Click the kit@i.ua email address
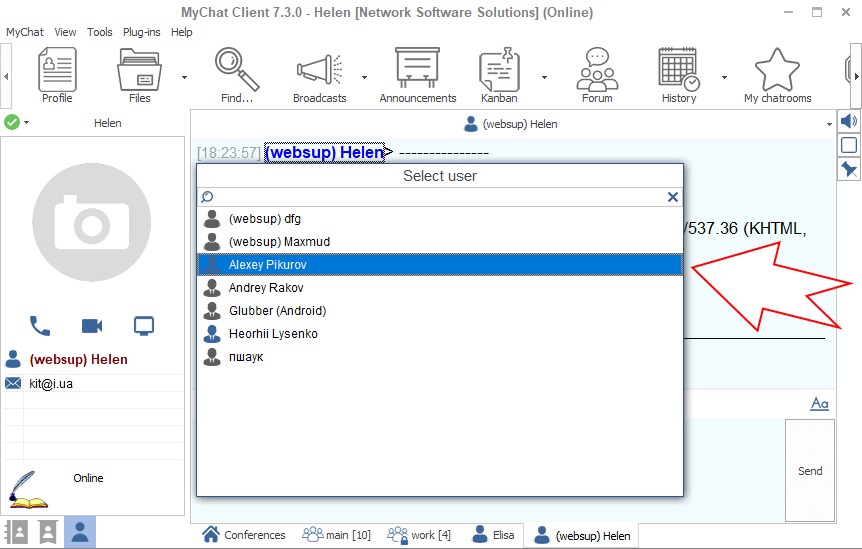This screenshot has height=549, width=862. (x=51, y=384)
